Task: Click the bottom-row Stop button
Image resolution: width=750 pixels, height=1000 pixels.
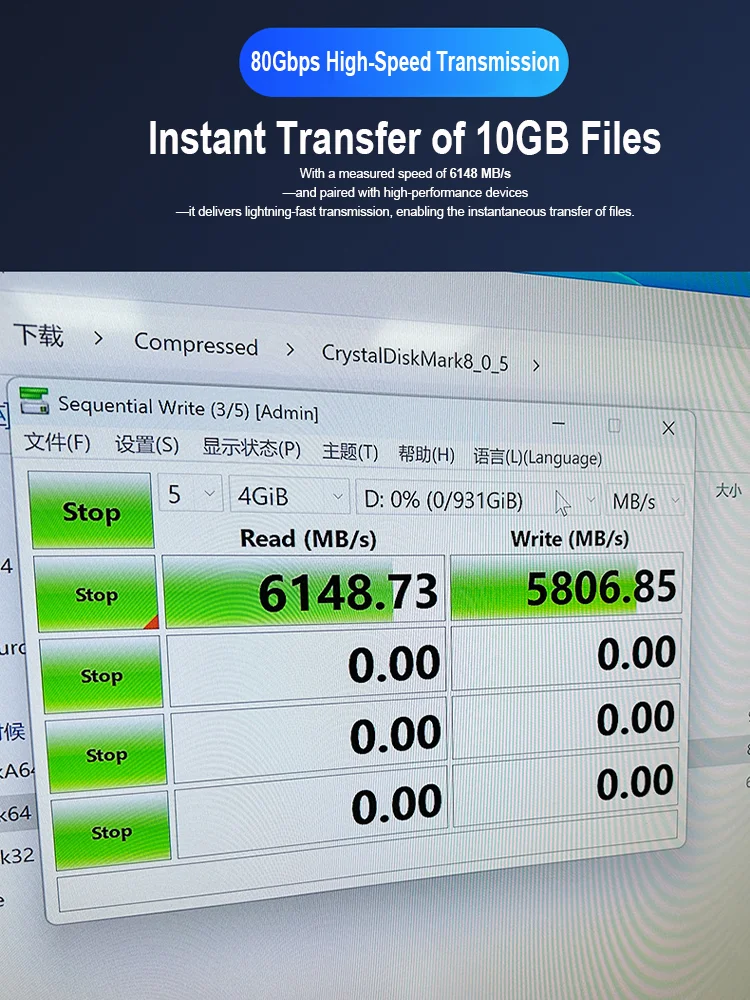Action: (x=111, y=831)
